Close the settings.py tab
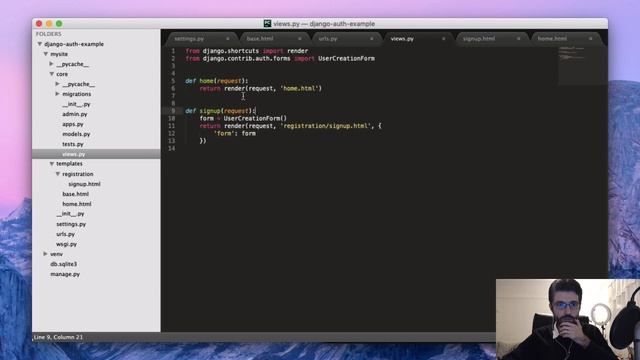Screen dimensions: 640x360 tap(227, 39)
